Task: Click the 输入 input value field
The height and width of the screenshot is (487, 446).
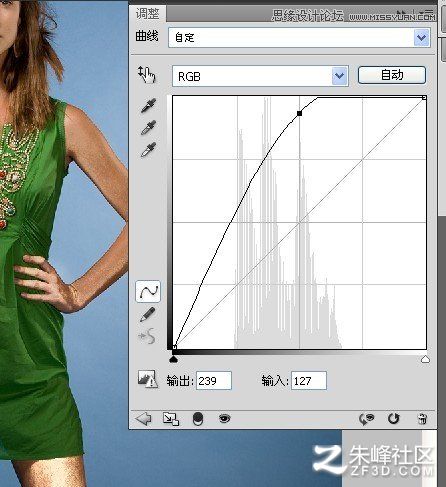Action: [x=309, y=380]
